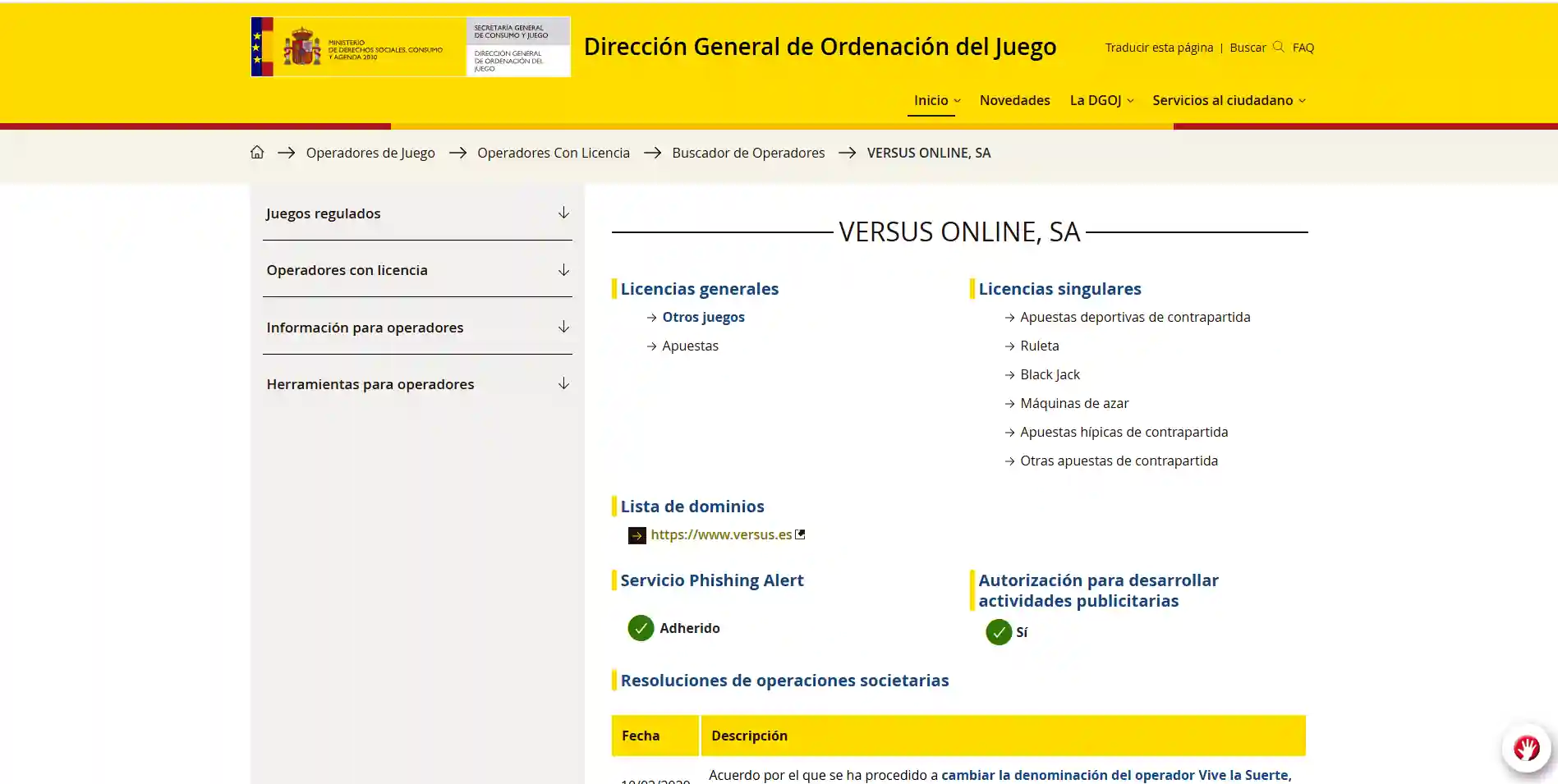Open the ministry logo banner
The image size is (1558, 784).
click(x=411, y=47)
